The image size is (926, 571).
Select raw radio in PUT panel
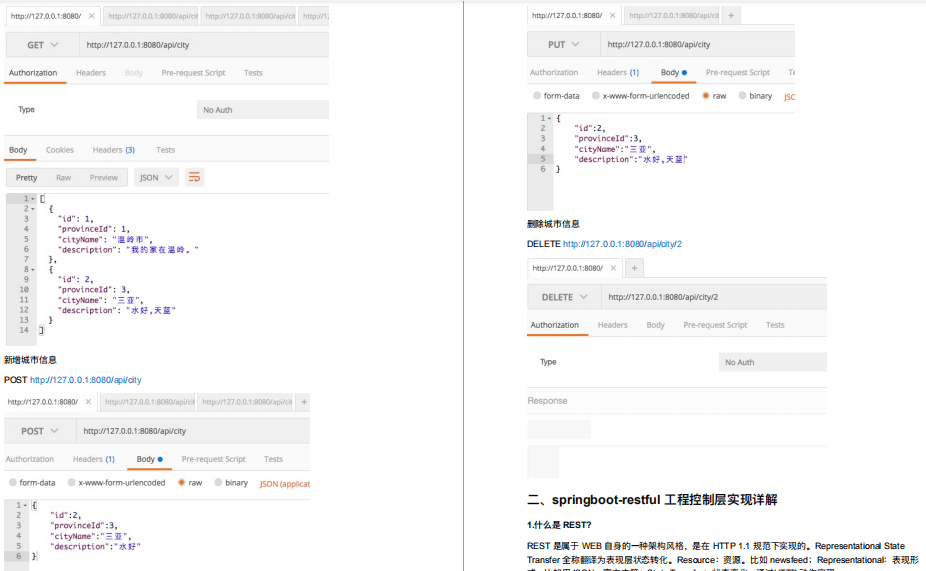tap(706, 96)
